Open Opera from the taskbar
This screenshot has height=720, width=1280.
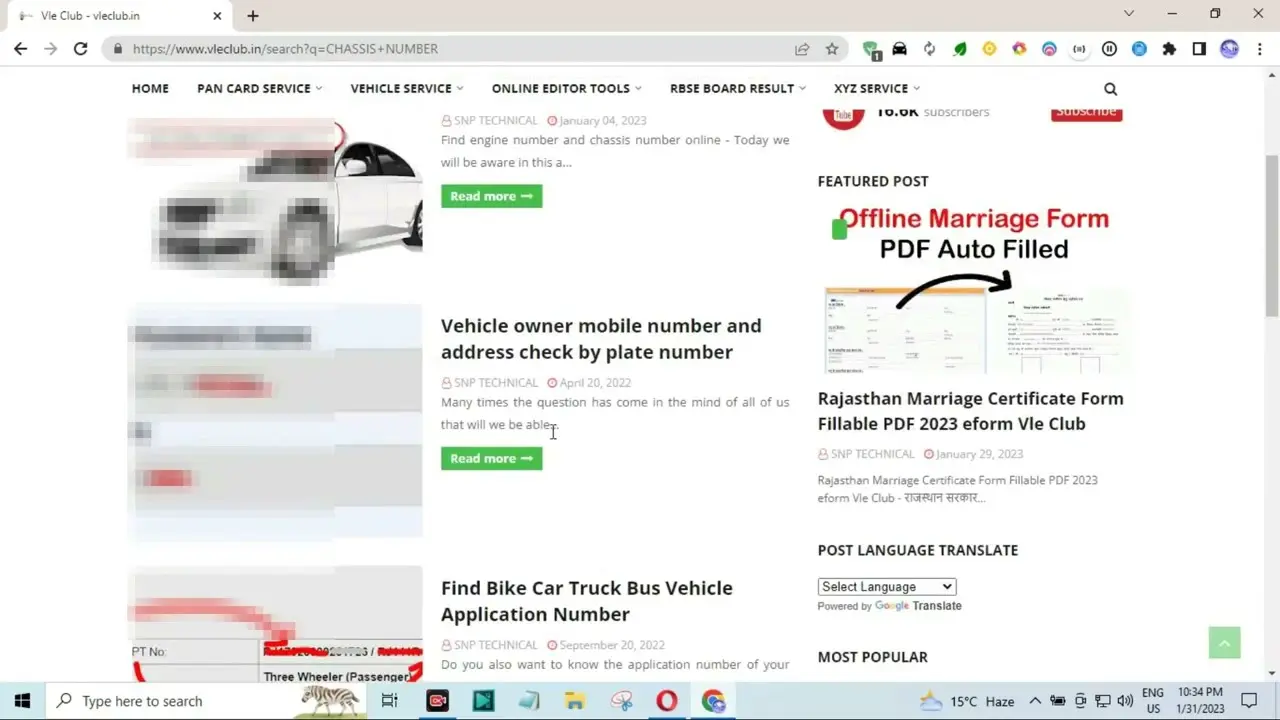coord(666,701)
